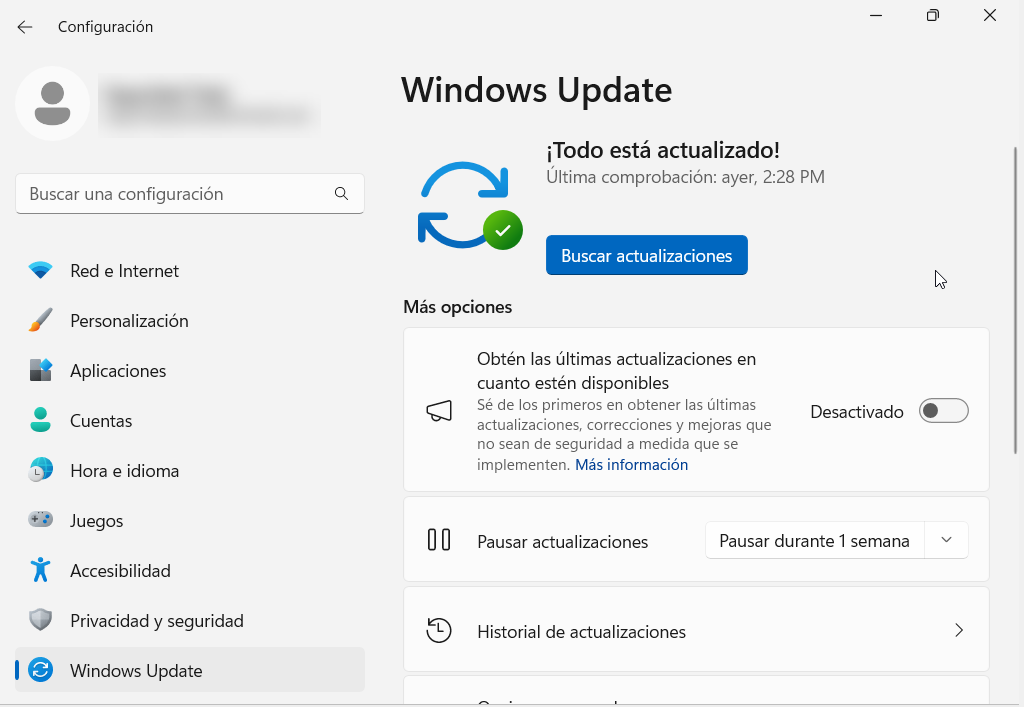Click the large update sync status icon

(x=470, y=205)
